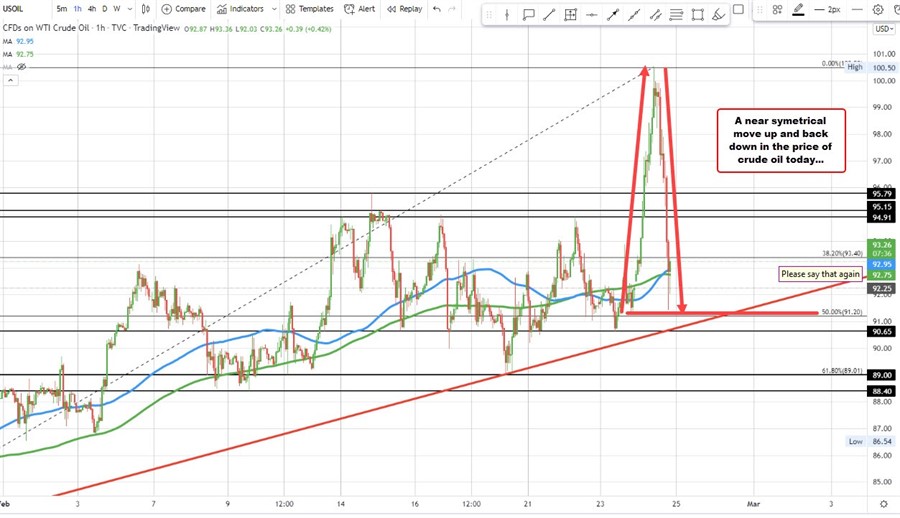Click the 89.00 price level label
Viewport: 900px width, 518px height.
coord(882,375)
